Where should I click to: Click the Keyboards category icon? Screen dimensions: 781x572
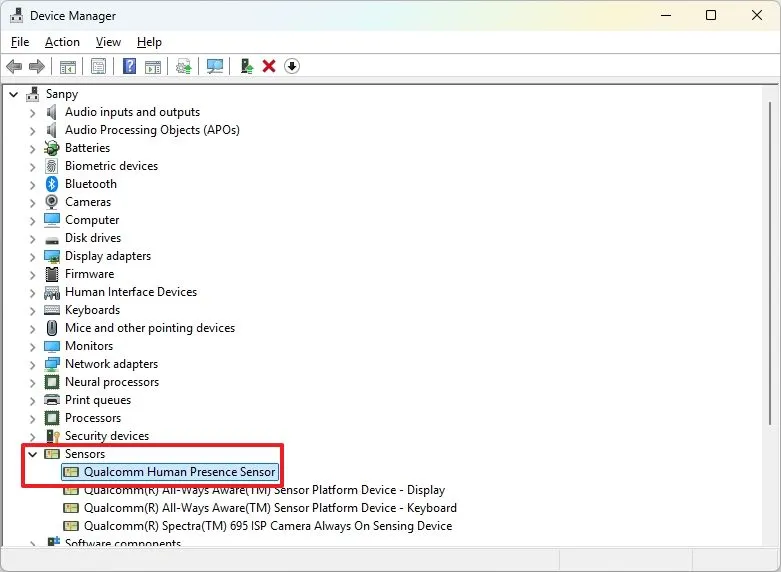tap(52, 310)
